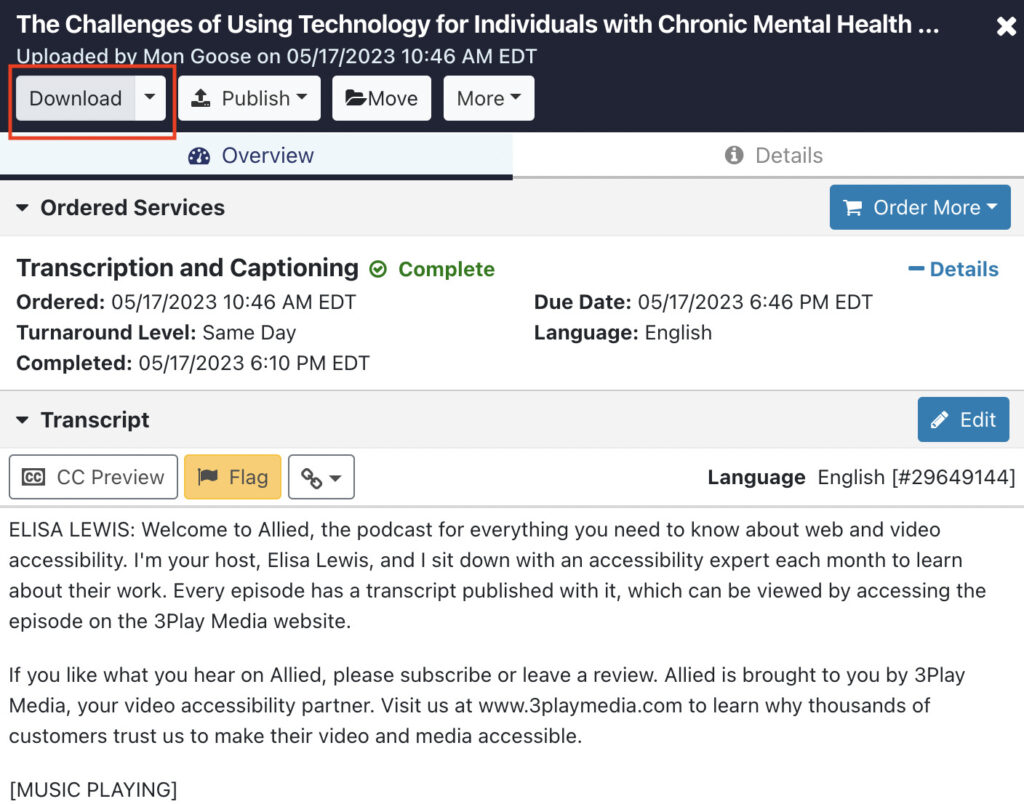Flag the transcript

click(232, 477)
